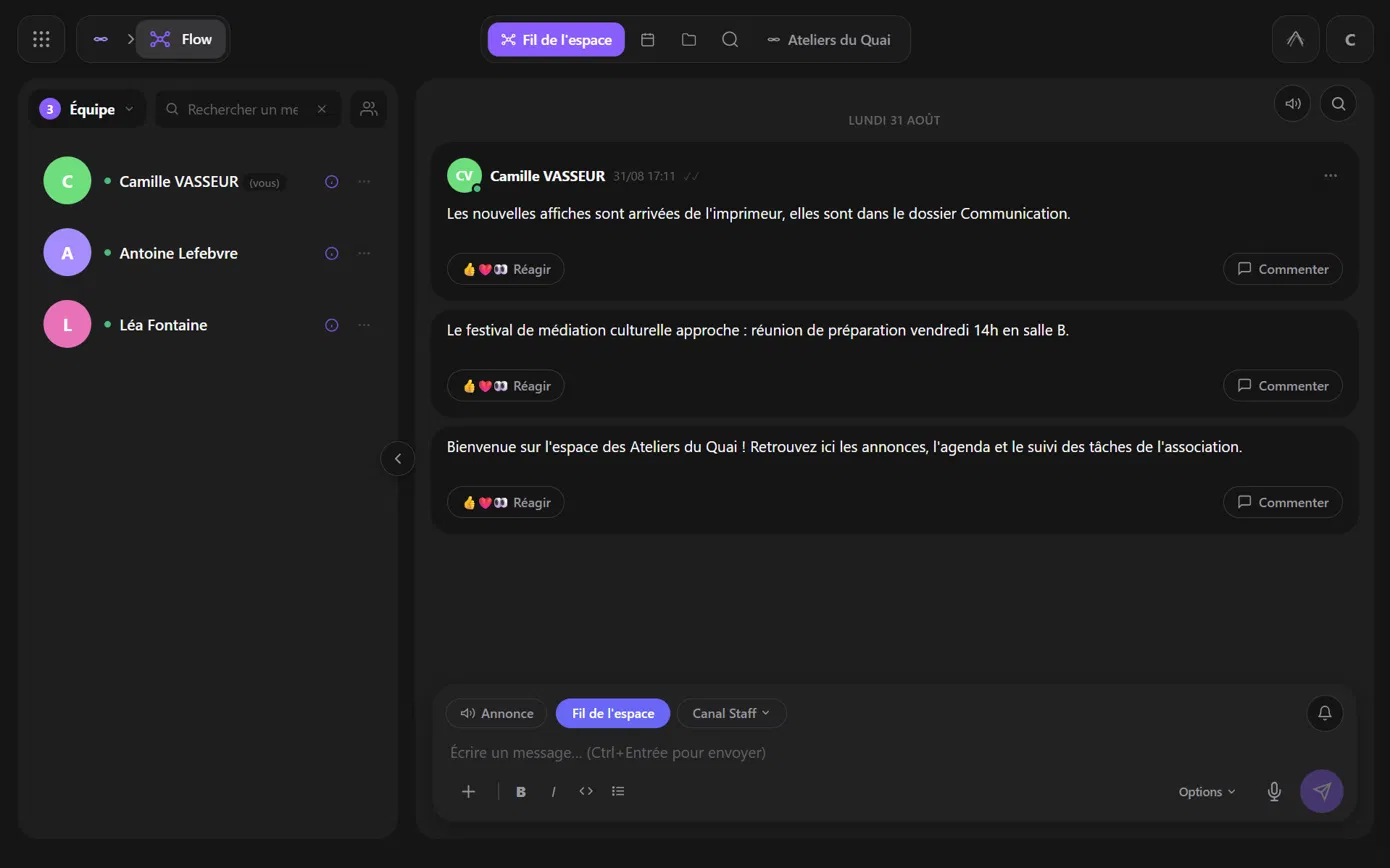Image resolution: width=1390 pixels, height=868 pixels.
Task: Expand the Équipe dropdown
Action: coord(87,109)
